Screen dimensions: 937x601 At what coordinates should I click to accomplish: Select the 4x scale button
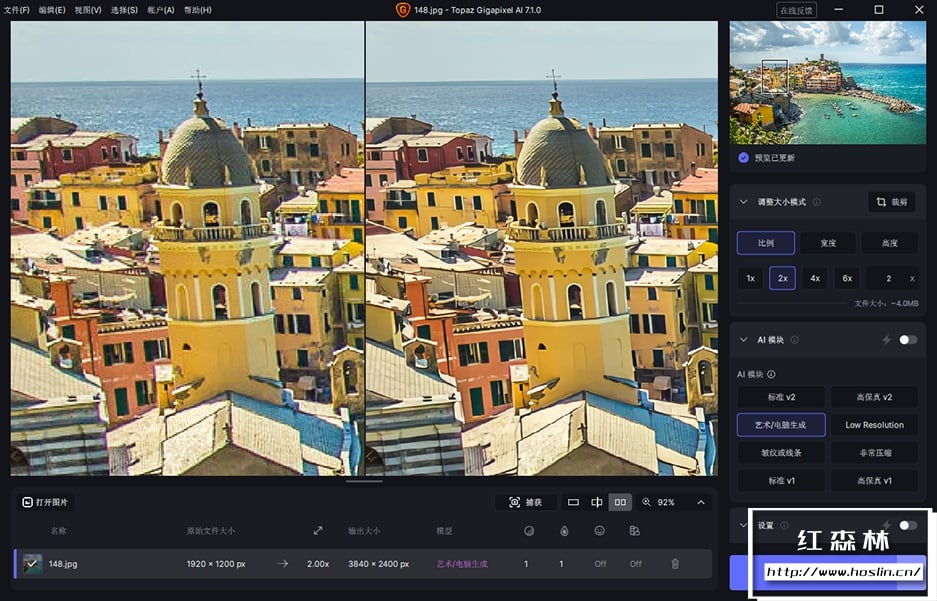815,278
